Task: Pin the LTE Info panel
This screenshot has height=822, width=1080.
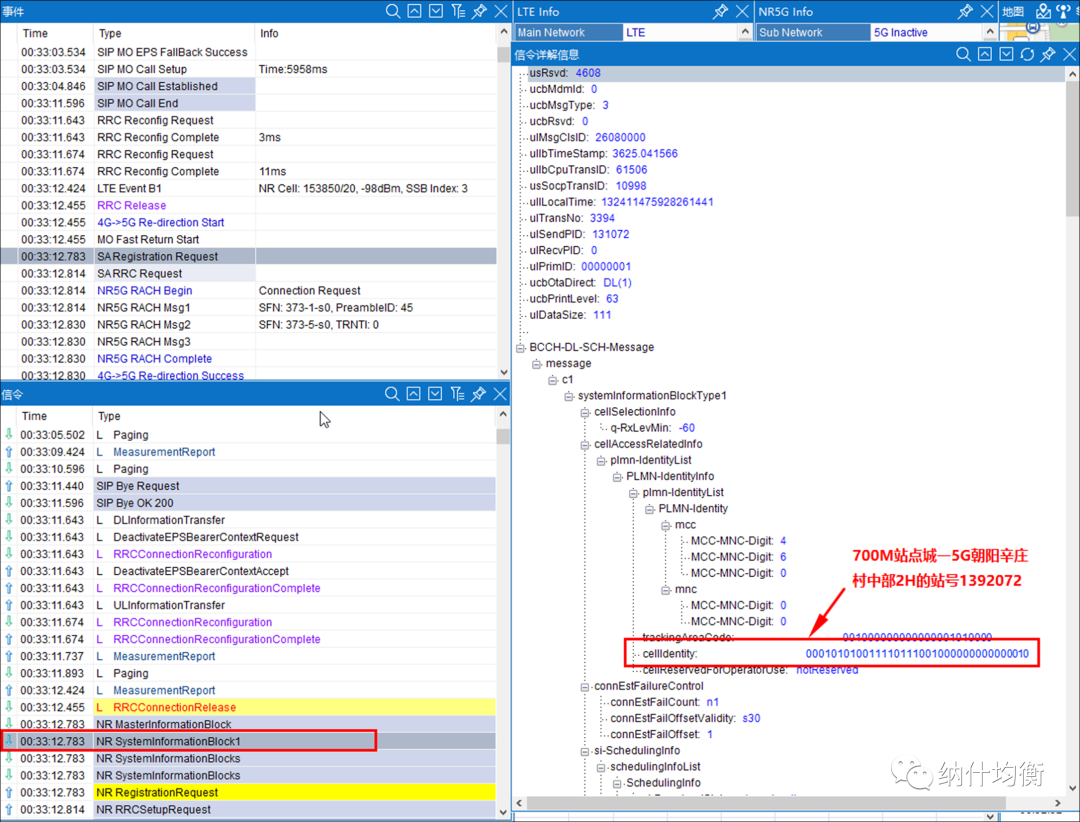Action: point(720,11)
